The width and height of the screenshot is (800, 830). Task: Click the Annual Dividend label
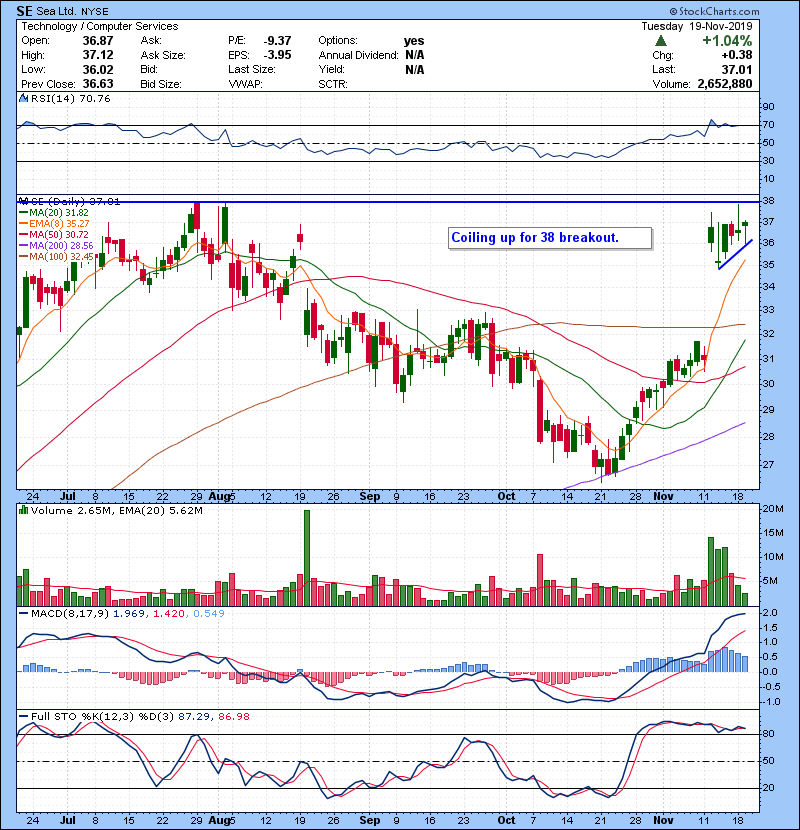pyautogui.click(x=358, y=55)
